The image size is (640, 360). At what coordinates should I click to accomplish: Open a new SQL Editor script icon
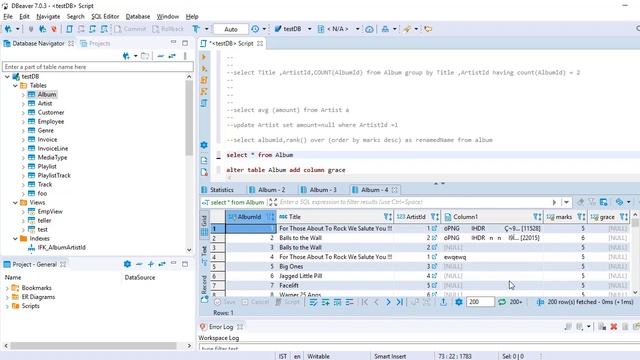[x=69, y=29]
